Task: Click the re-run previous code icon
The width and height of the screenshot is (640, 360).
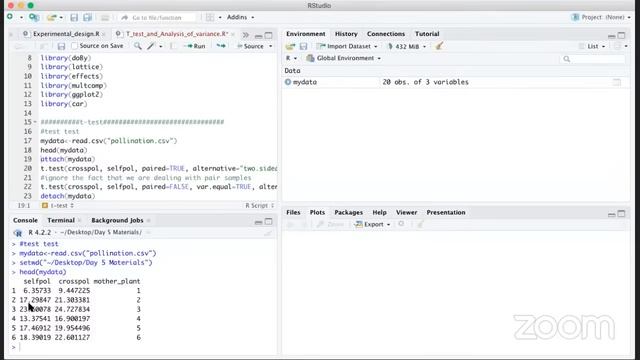Action: pos(221,46)
